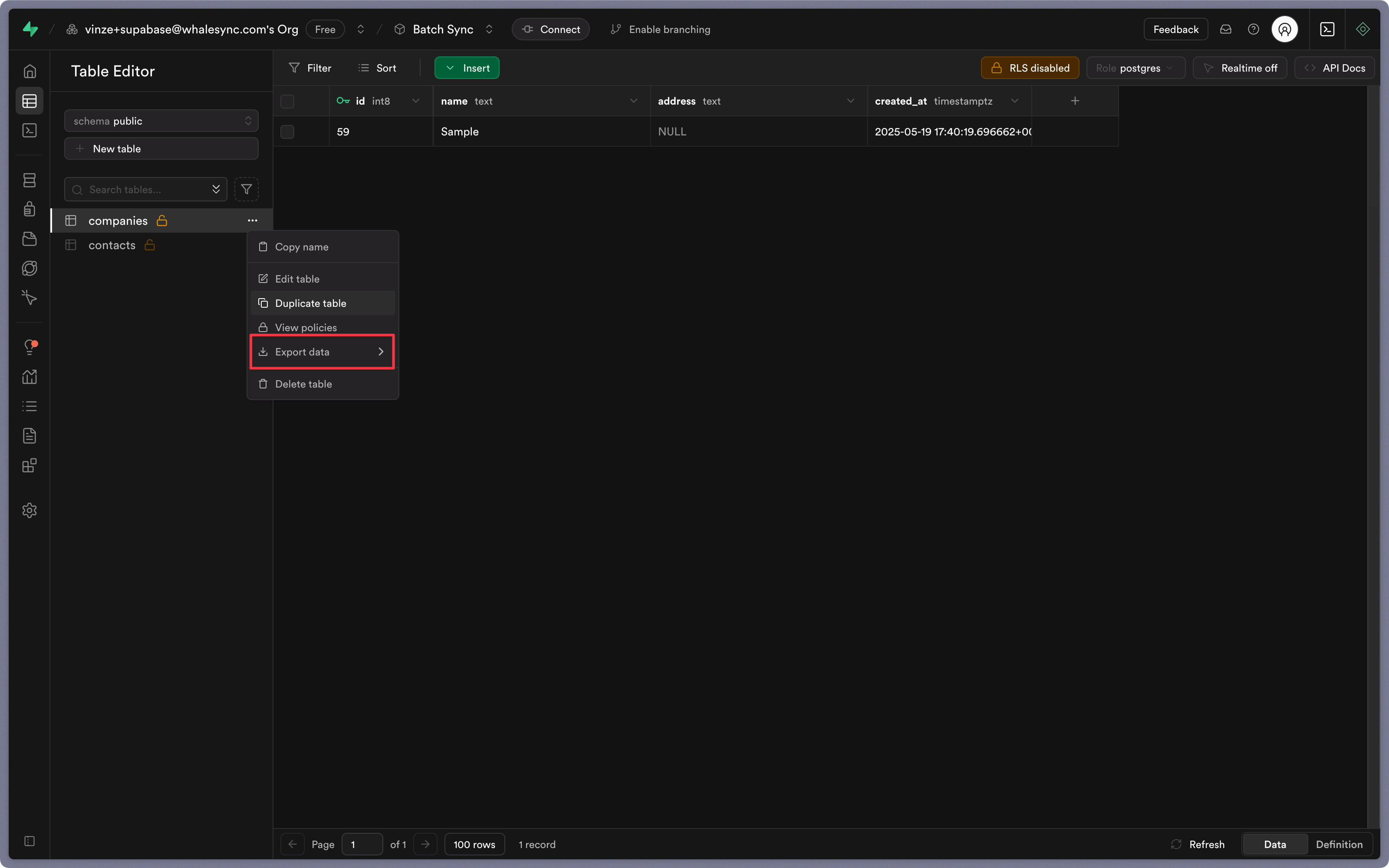The image size is (1389, 868).
Task: Open the address column dropdown arrow
Action: click(x=851, y=101)
